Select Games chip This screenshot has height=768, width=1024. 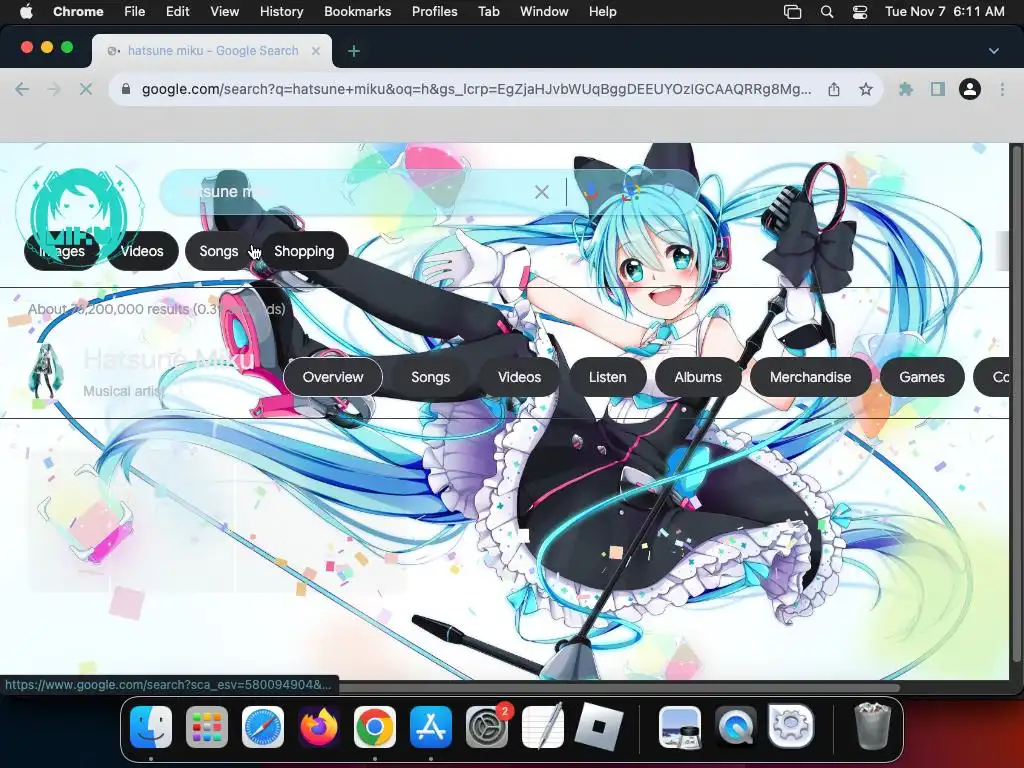922,377
